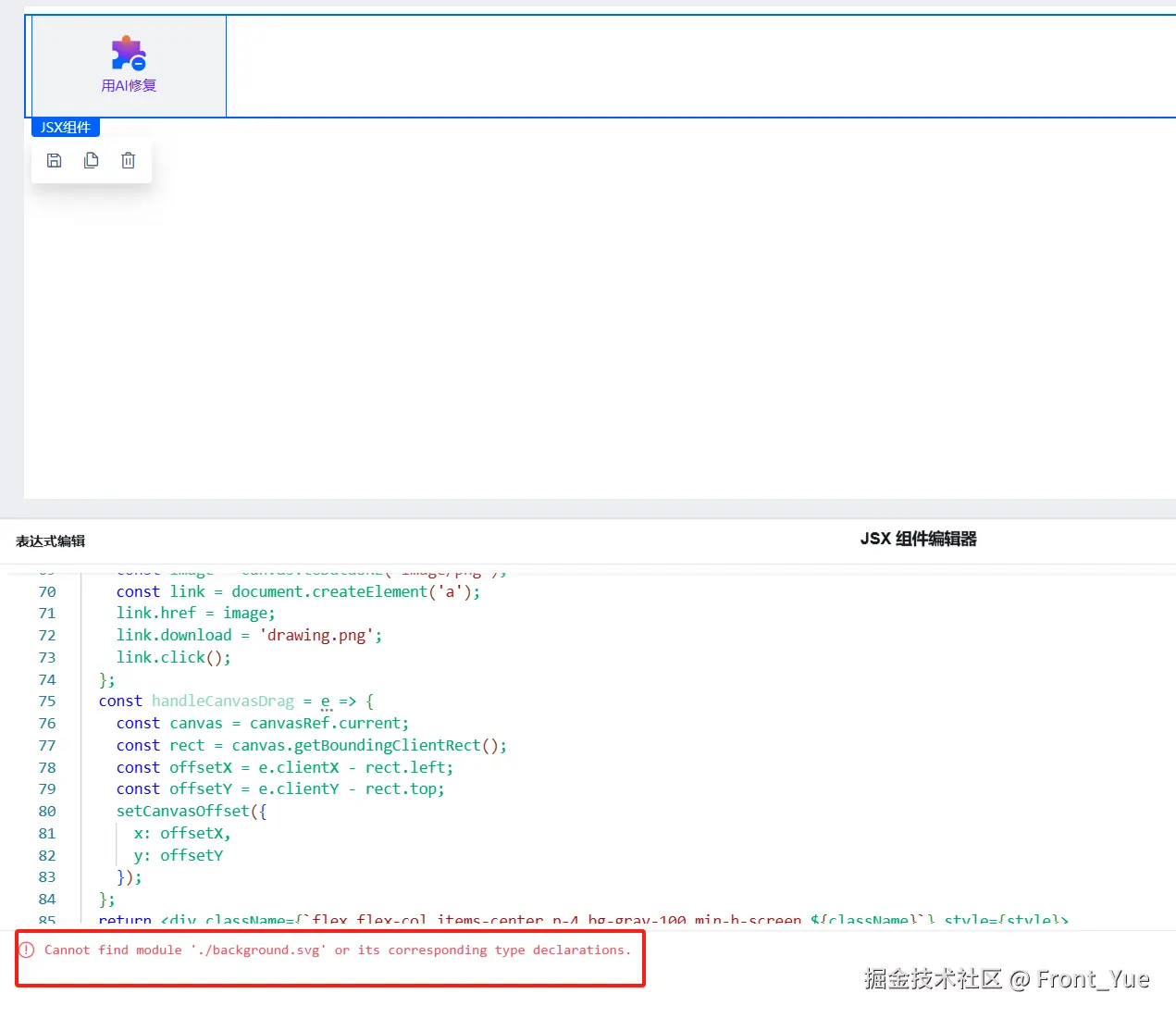This screenshot has height=1018, width=1176.
Task: Click line number 75 in gutter
Action: [47, 701]
